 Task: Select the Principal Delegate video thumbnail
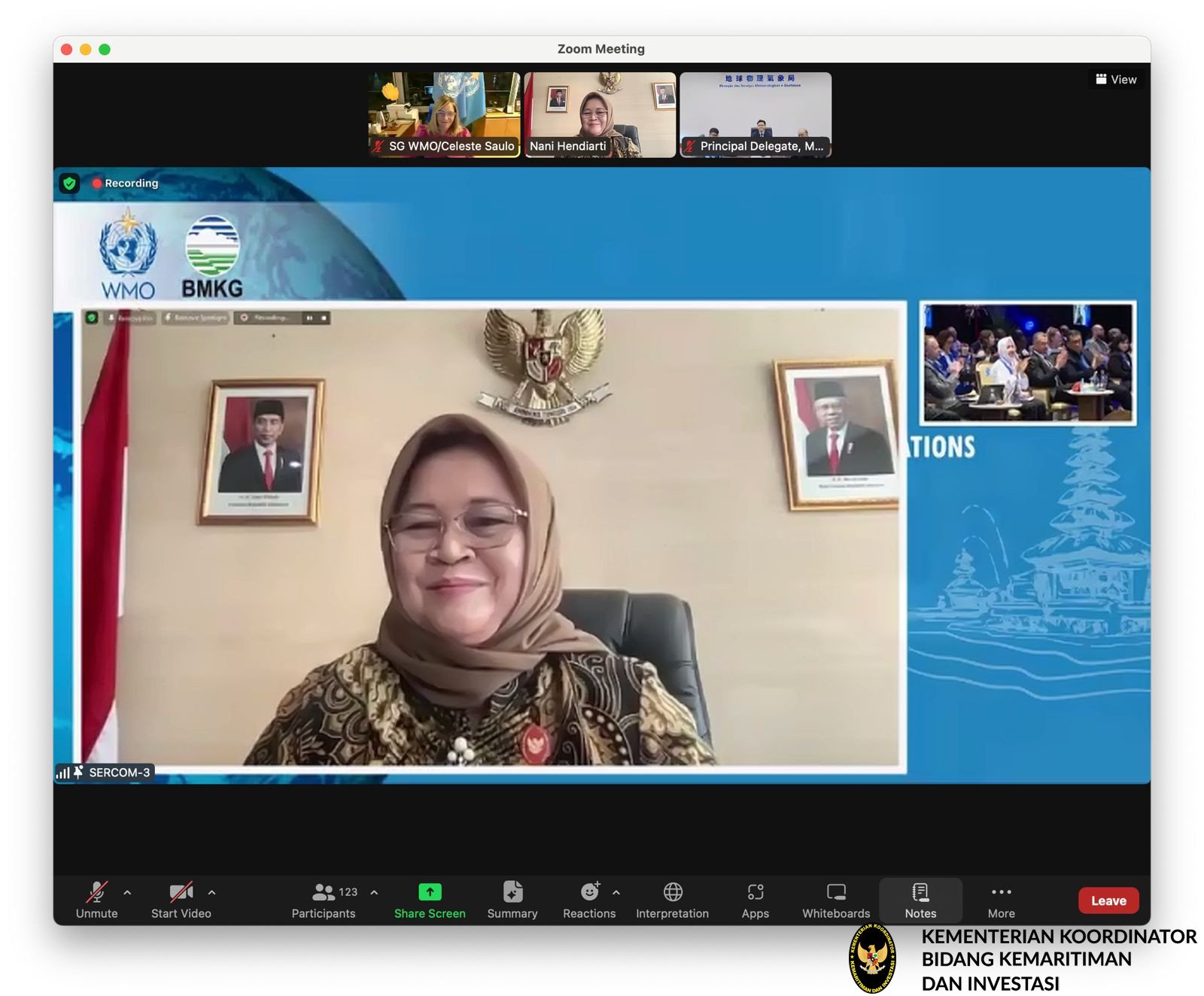[x=756, y=114]
